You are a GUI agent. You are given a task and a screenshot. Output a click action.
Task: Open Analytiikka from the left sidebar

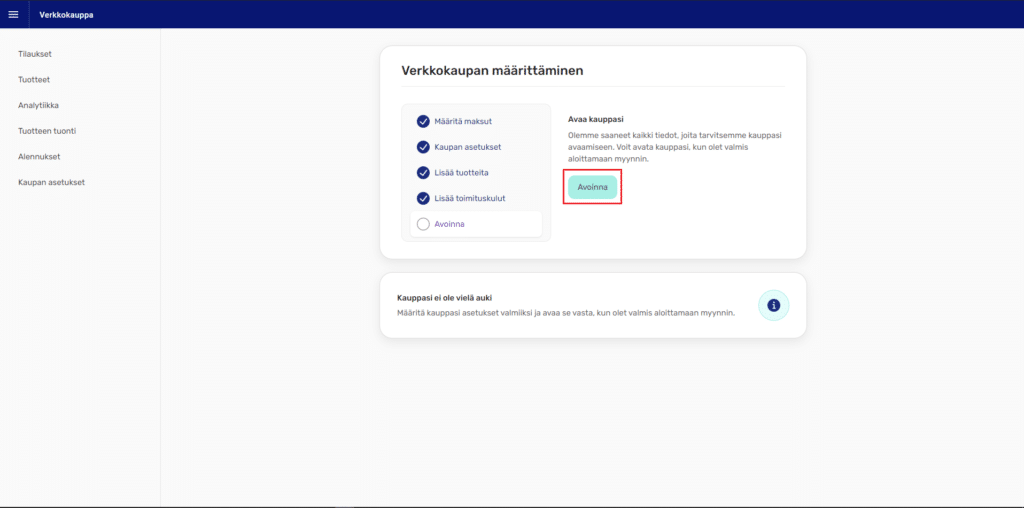[39, 105]
